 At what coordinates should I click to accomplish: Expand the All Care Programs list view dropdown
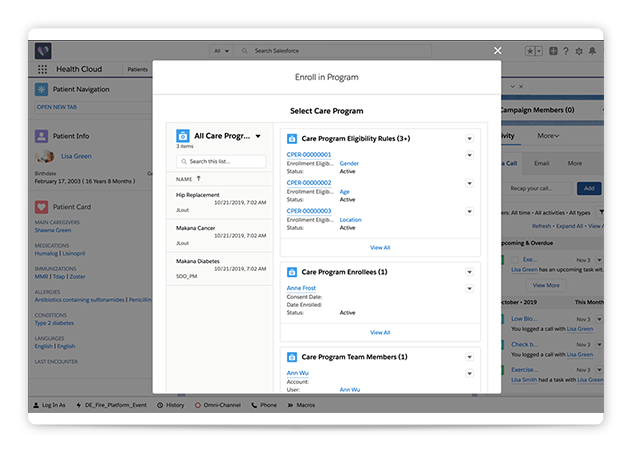tap(258, 135)
